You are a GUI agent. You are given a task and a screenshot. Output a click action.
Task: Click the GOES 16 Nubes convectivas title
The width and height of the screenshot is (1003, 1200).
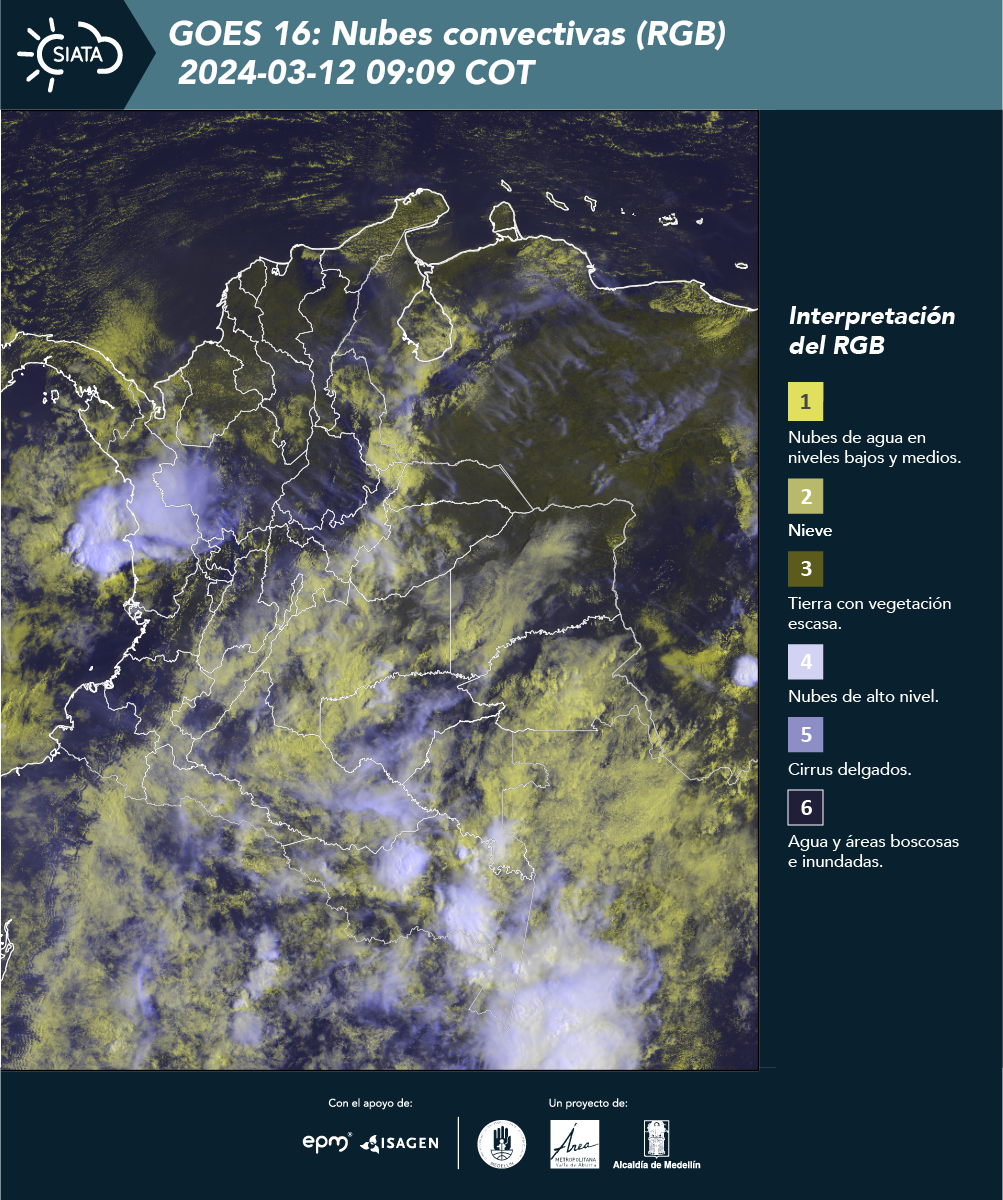pos(447,35)
